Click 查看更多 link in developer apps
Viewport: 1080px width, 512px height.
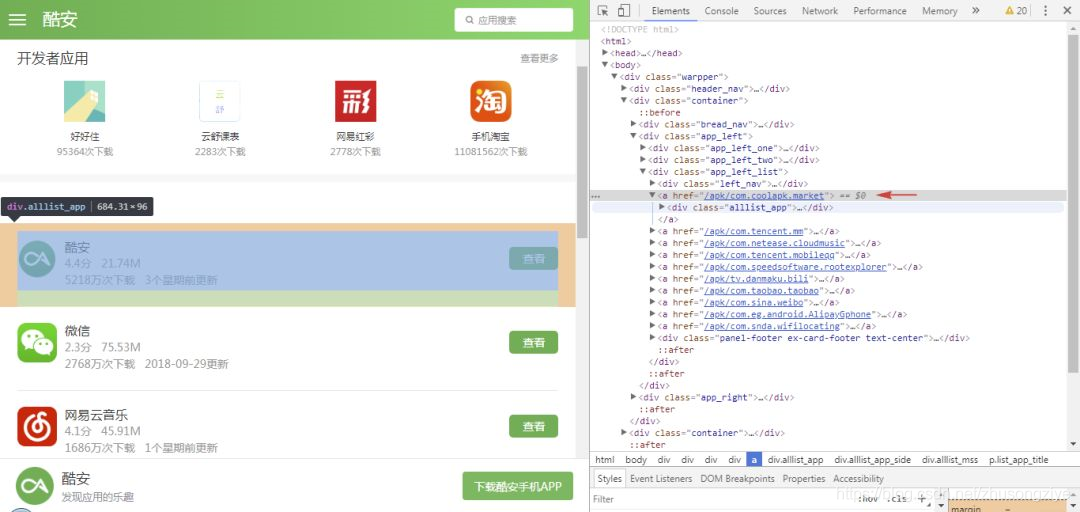pyautogui.click(x=539, y=59)
